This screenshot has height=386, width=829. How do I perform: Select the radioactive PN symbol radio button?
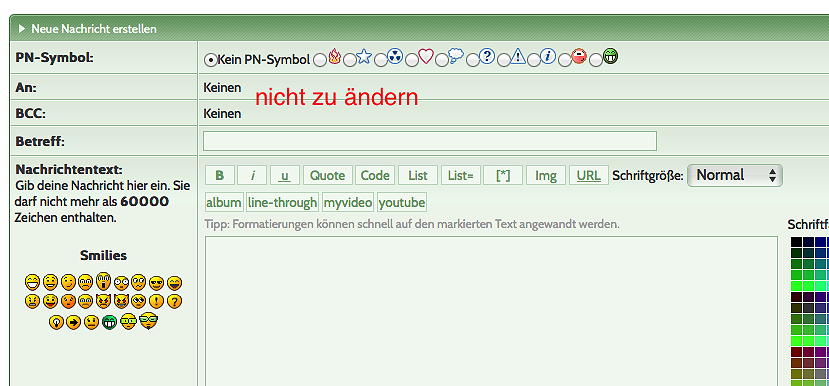click(x=380, y=60)
